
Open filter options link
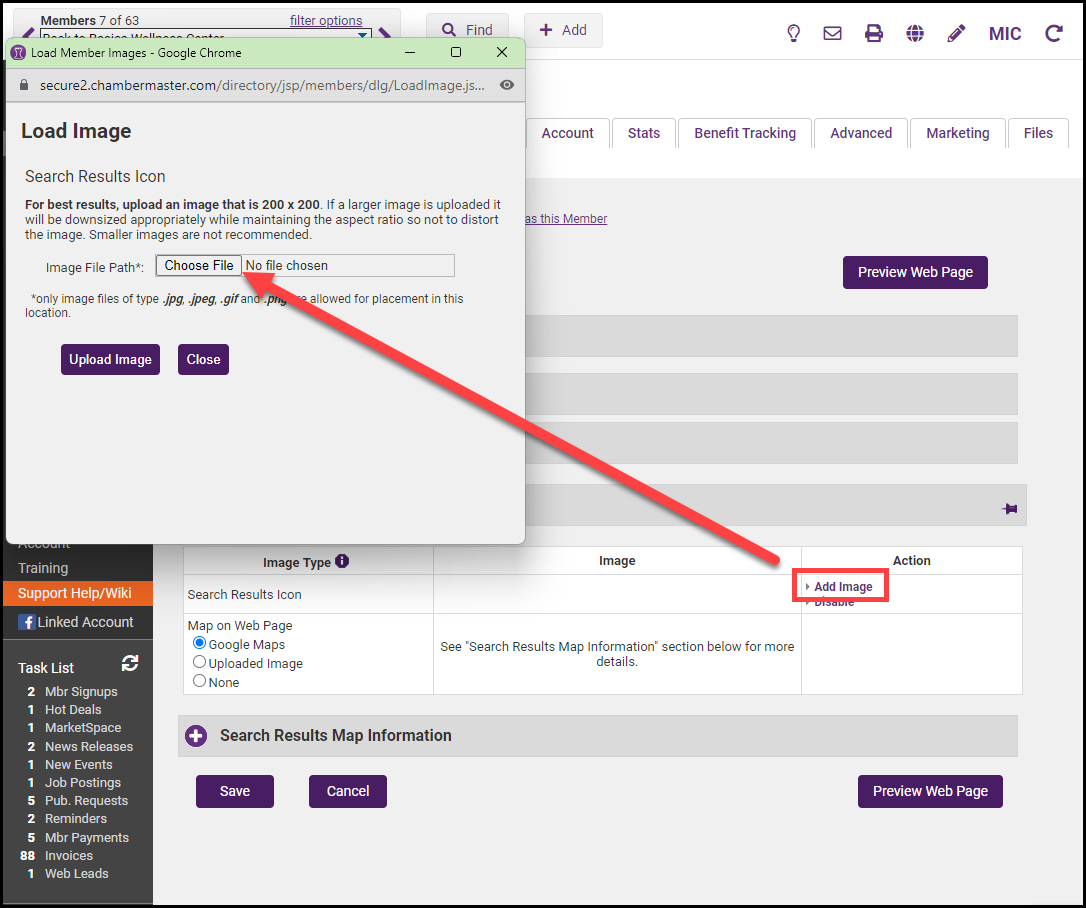click(x=326, y=20)
